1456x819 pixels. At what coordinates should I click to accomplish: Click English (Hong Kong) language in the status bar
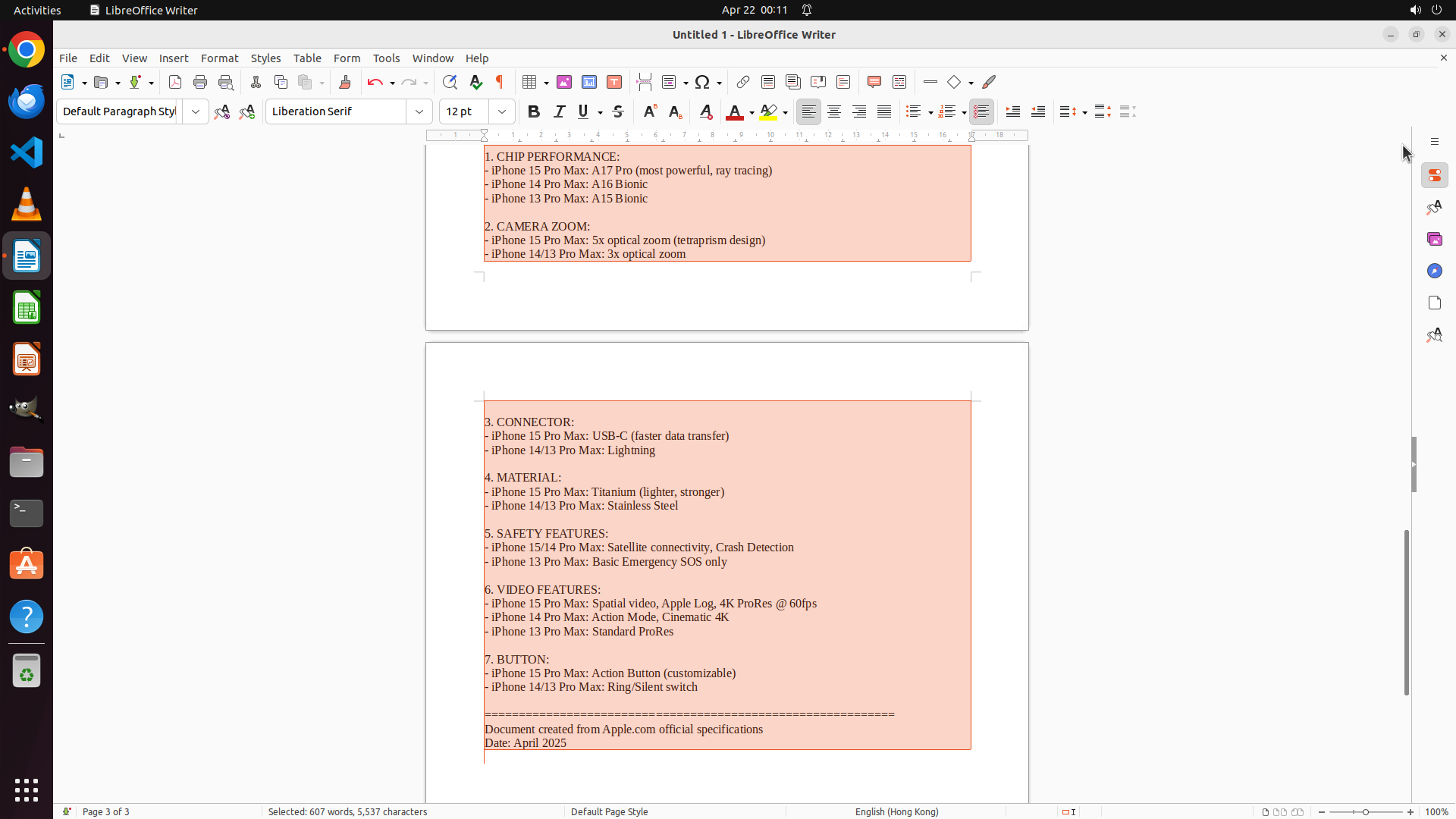coord(896,811)
